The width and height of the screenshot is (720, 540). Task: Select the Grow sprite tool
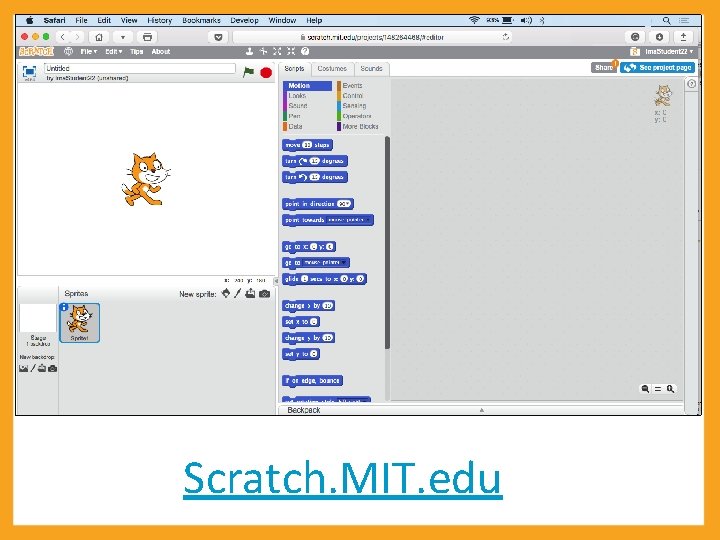click(x=277, y=51)
